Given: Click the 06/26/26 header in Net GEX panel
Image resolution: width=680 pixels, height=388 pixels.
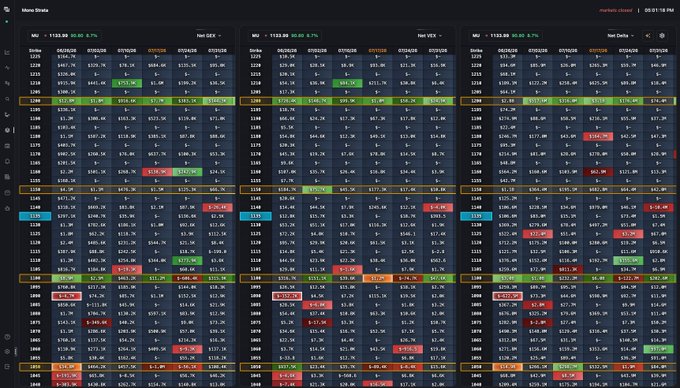Looking at the screenshot, I should 66,51.
